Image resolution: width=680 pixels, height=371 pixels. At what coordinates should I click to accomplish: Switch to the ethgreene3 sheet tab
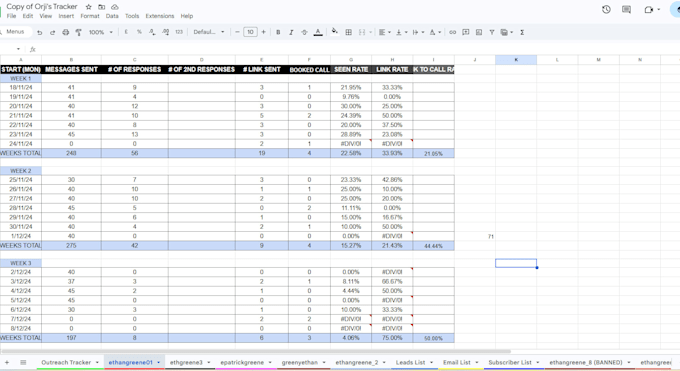(186, 362)
